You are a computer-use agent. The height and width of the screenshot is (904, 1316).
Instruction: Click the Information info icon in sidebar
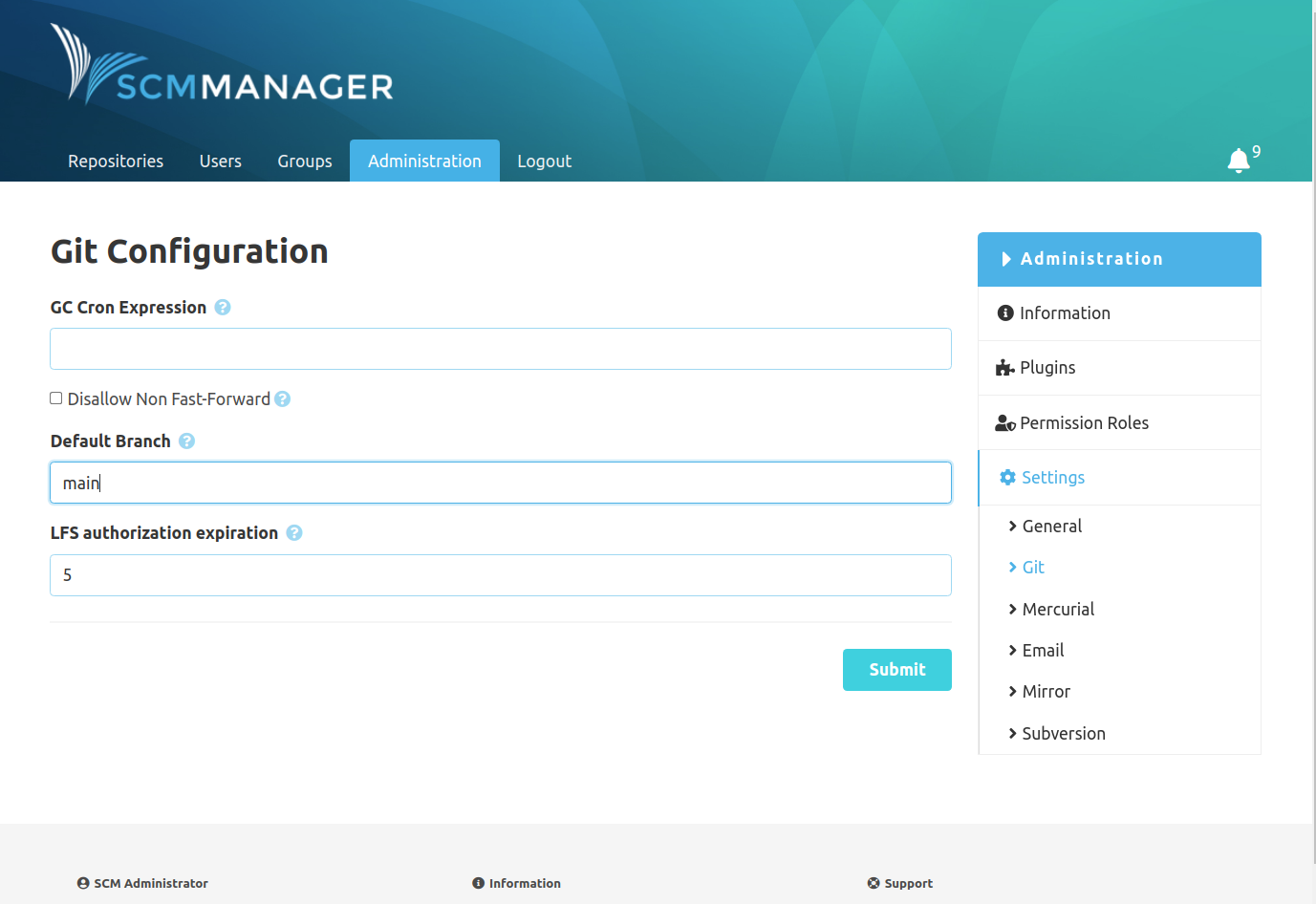point(1004,312)
